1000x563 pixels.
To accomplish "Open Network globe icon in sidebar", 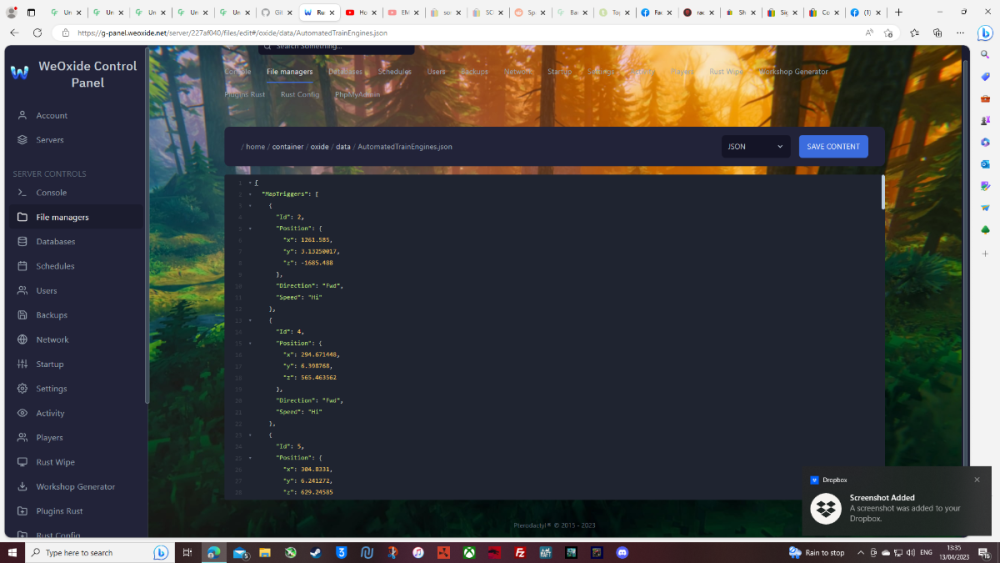I will 22,340.
